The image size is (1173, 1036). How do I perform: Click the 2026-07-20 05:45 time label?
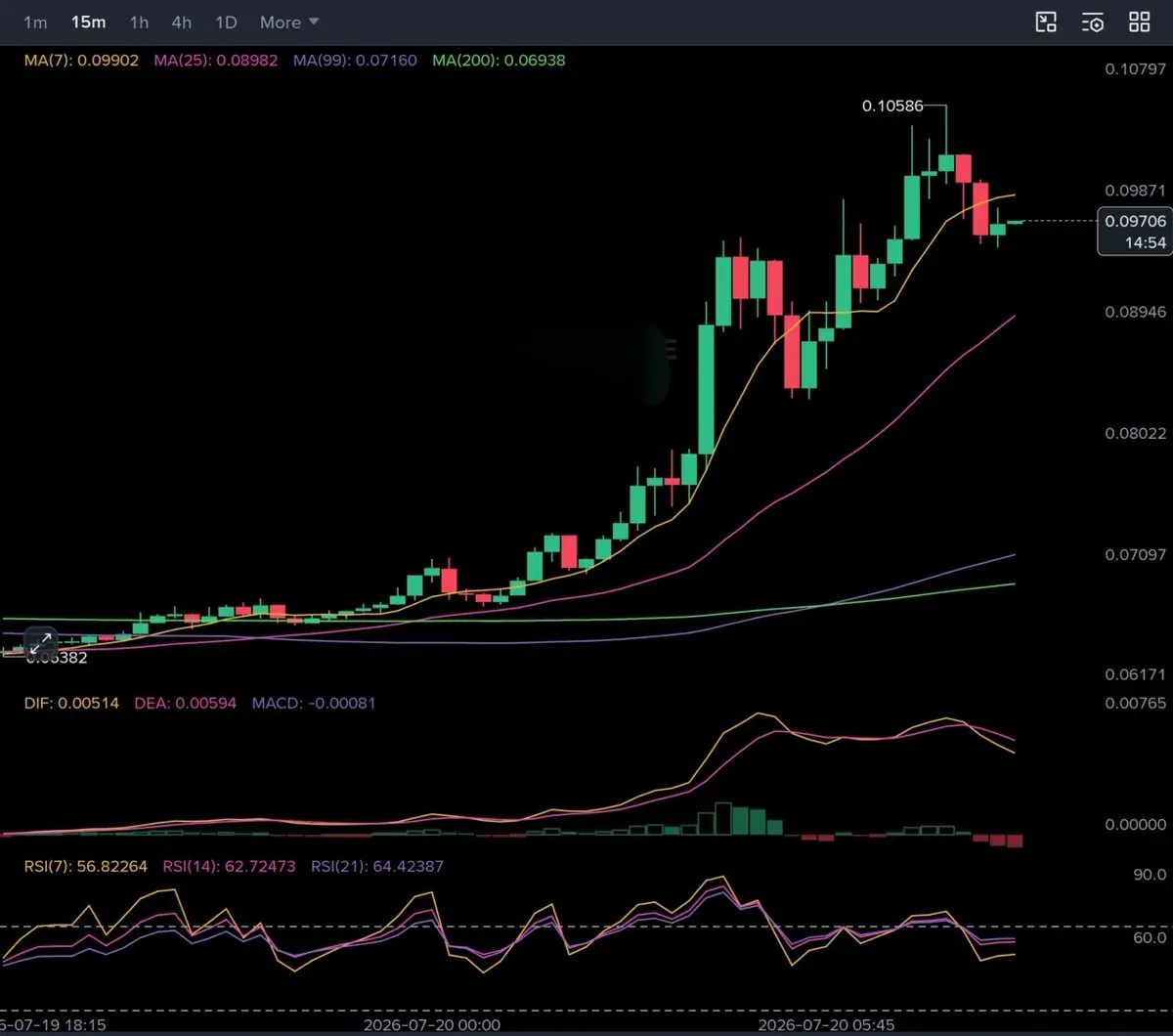(x=826, y=1025)
